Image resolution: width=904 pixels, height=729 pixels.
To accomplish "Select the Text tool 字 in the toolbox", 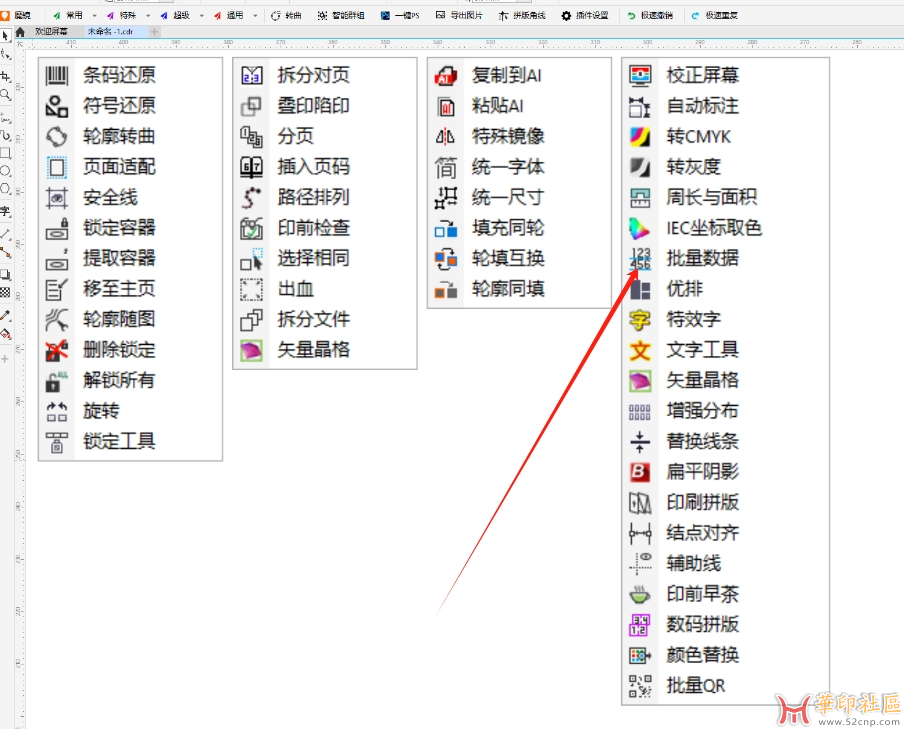I will click(5, 211).
